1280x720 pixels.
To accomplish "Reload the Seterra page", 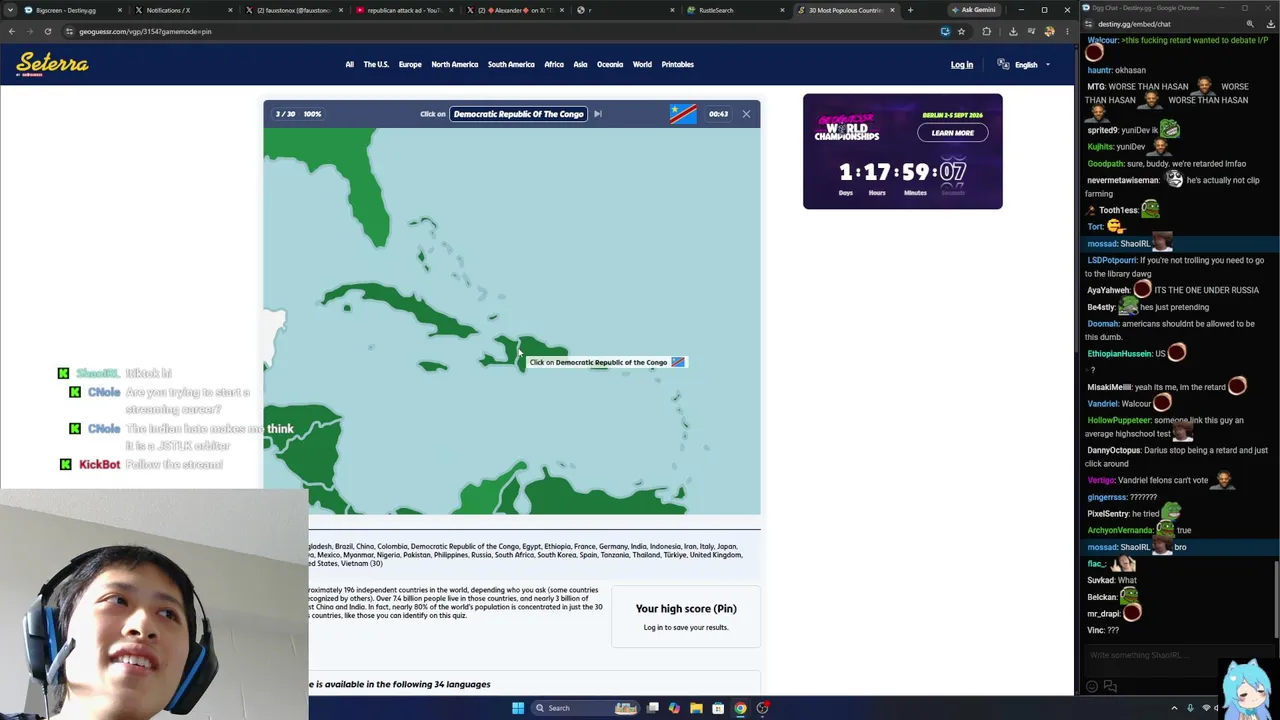I will (47, 31).
